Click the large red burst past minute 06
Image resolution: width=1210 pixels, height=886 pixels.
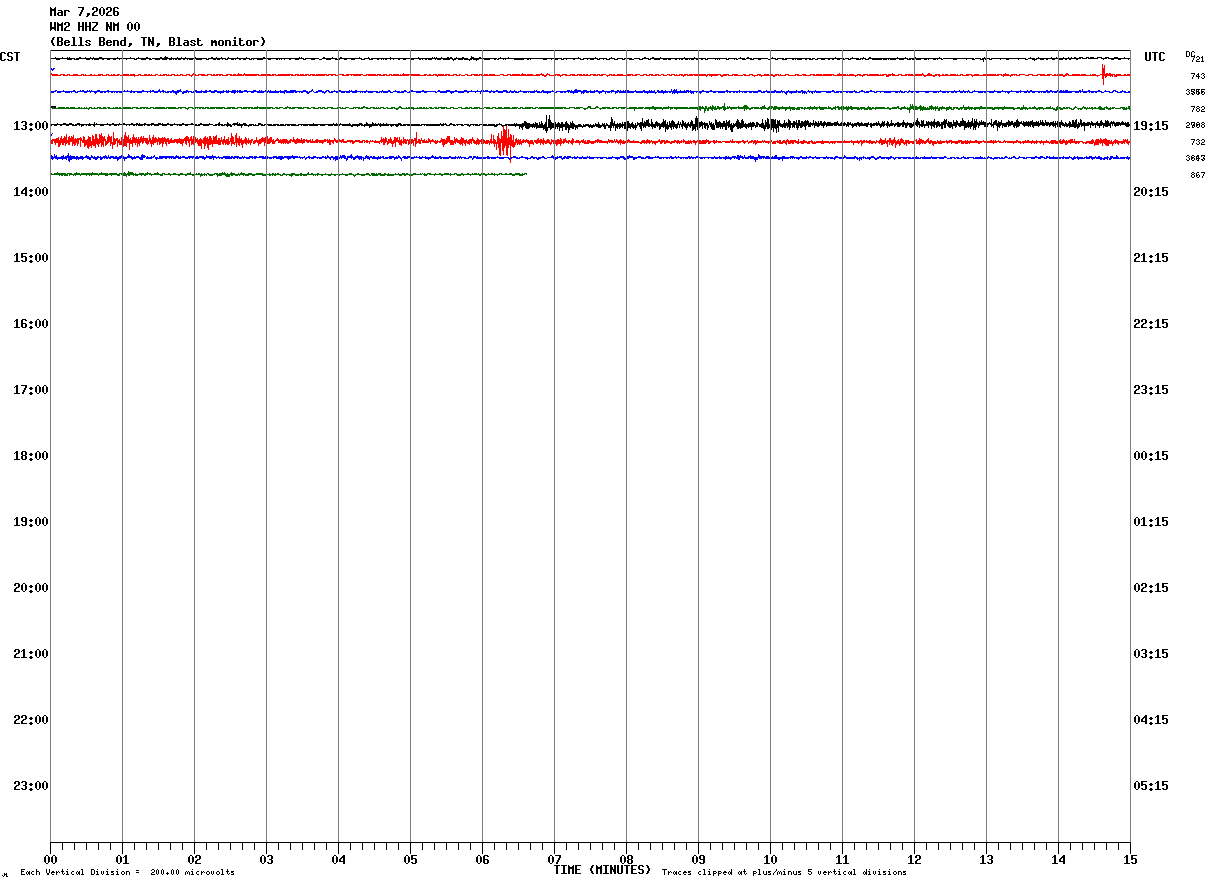click(505, 142)
